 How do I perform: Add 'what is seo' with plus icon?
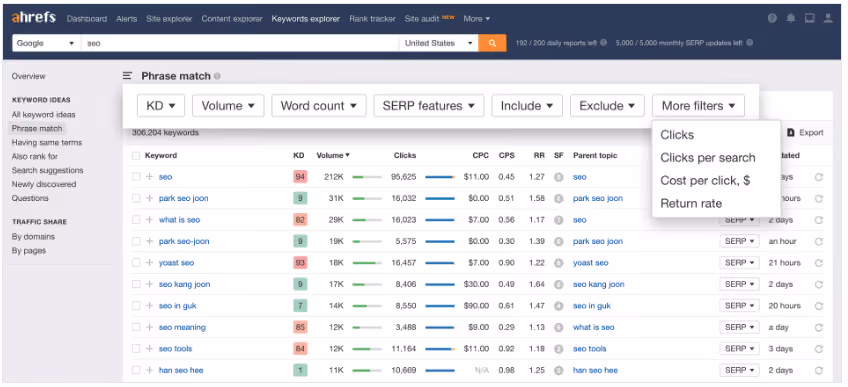click(x=150, y=220)
